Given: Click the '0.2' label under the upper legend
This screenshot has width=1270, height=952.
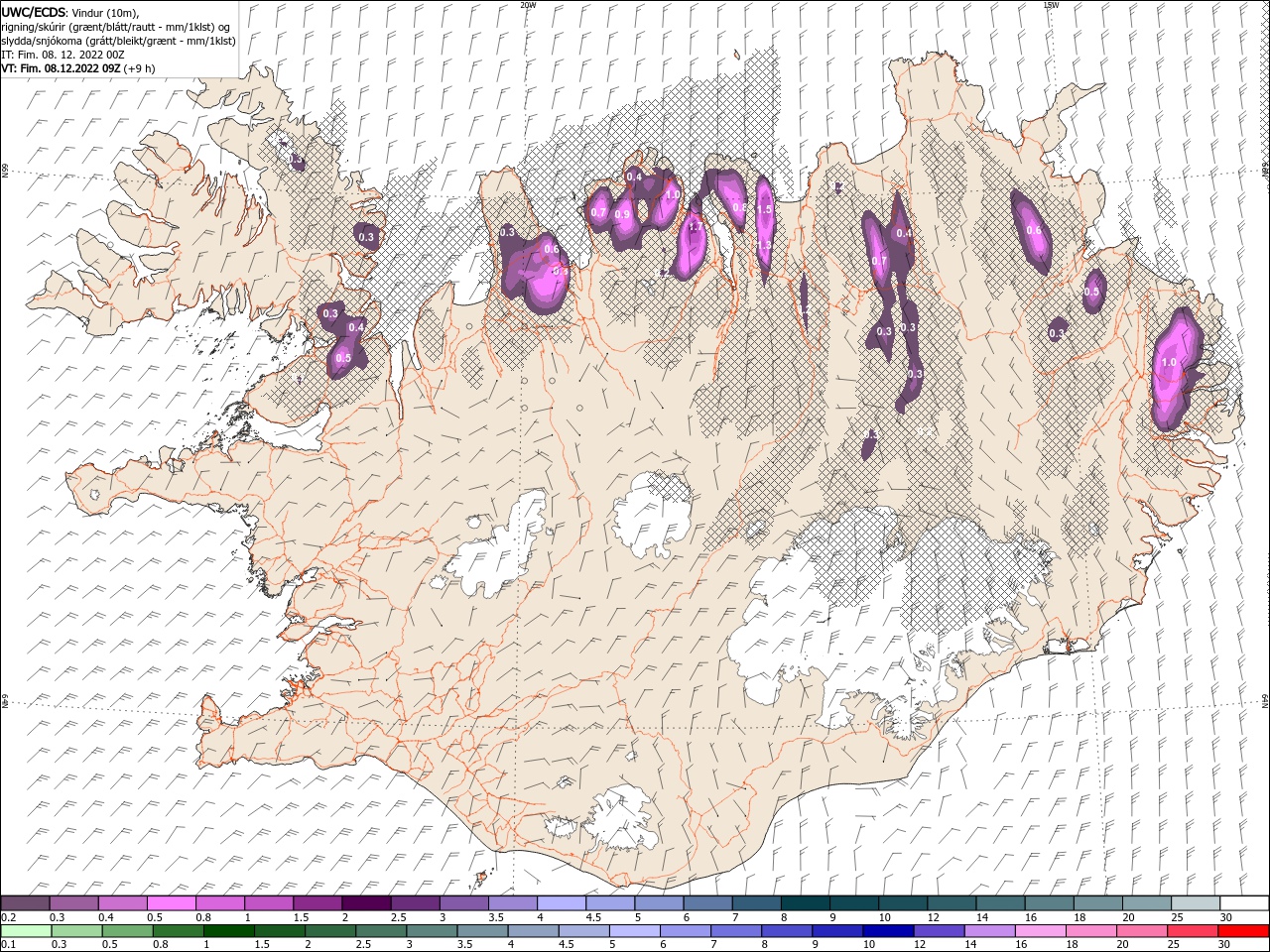Looking at the screenshot, I should (x=10, y=917).
